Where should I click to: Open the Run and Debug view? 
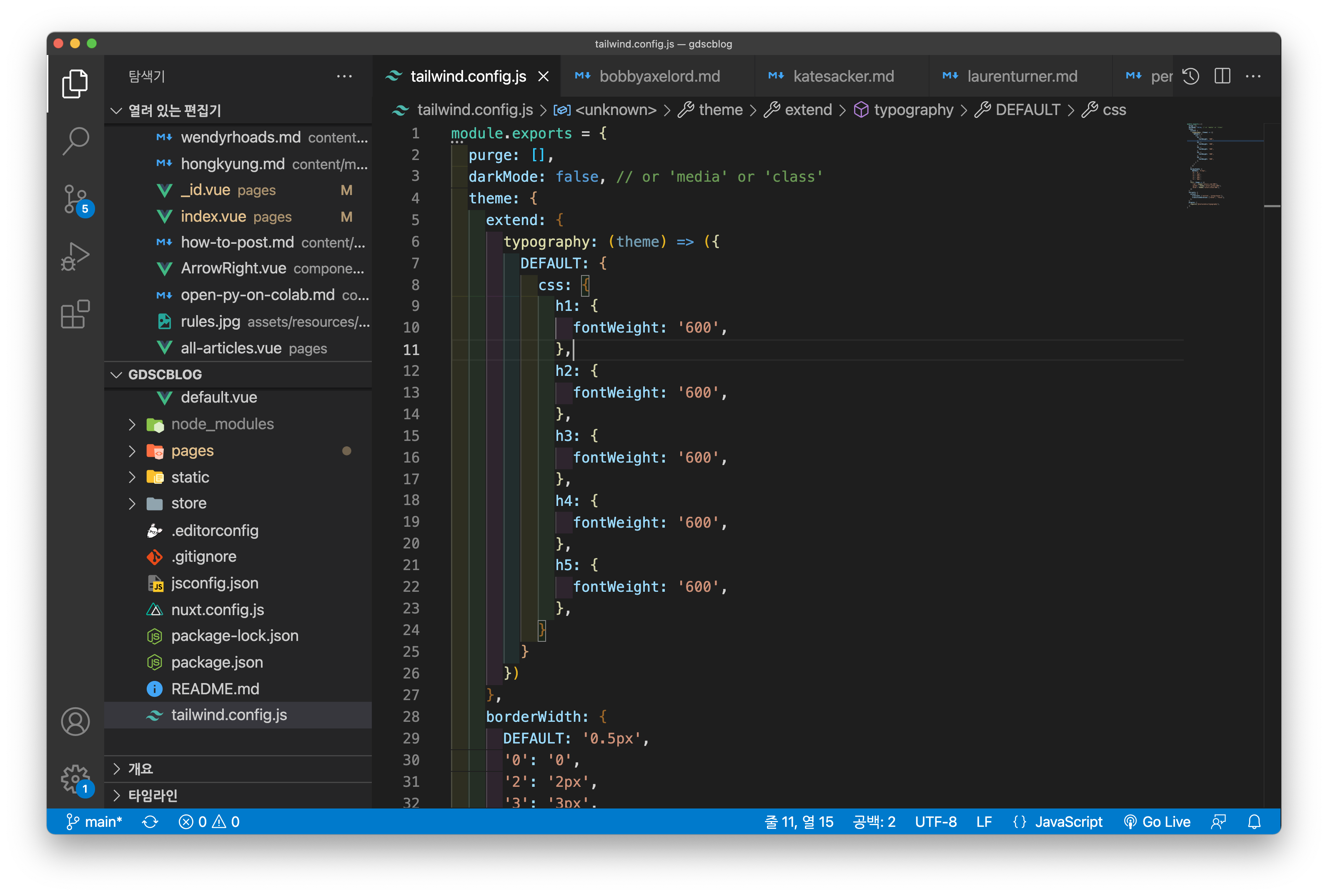click(75, 256)
